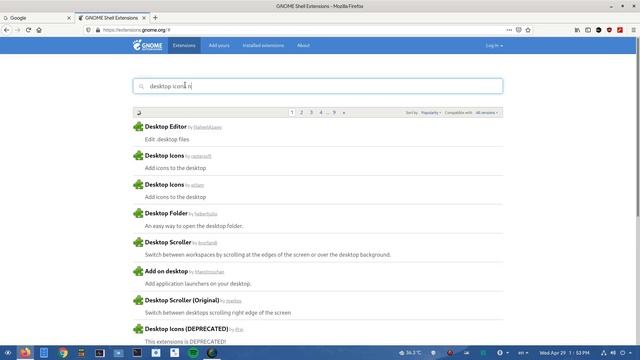This screenshot has height=360, width=640.
Task: Open the keyboard language 'en' dropdown in tray
Action: (x=523, y=353)
